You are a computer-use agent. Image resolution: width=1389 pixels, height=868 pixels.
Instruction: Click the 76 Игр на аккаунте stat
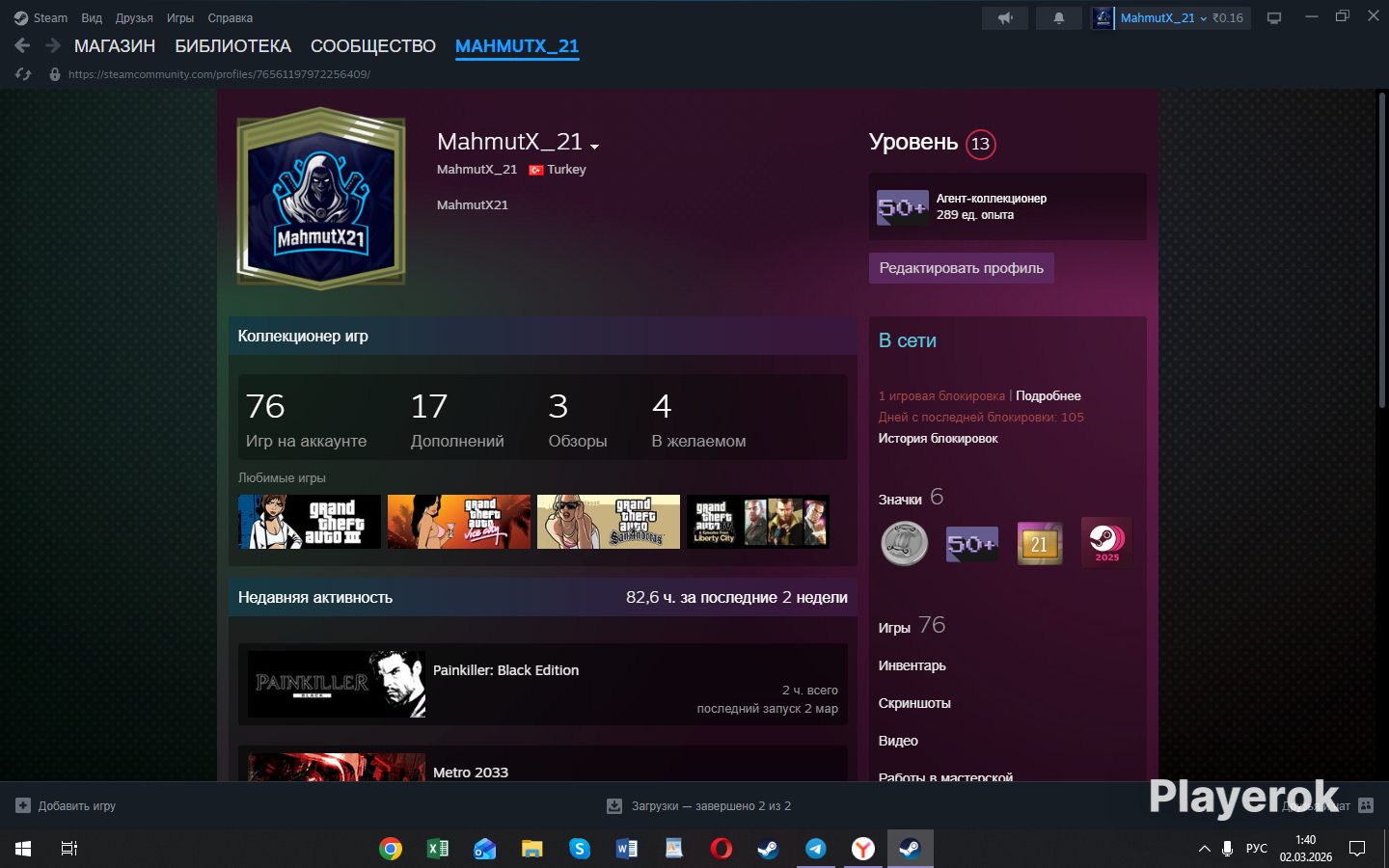pos(306,420)
